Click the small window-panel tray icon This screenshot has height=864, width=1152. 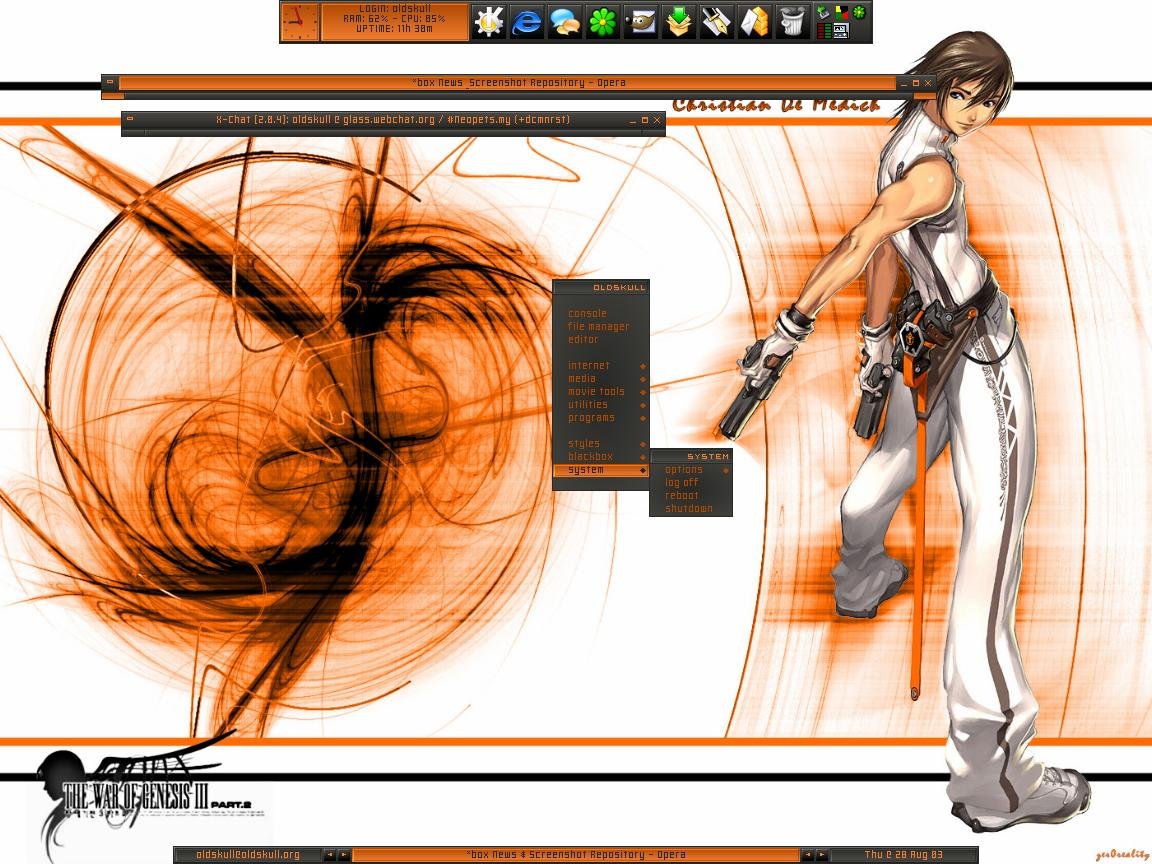coord(841,30)
